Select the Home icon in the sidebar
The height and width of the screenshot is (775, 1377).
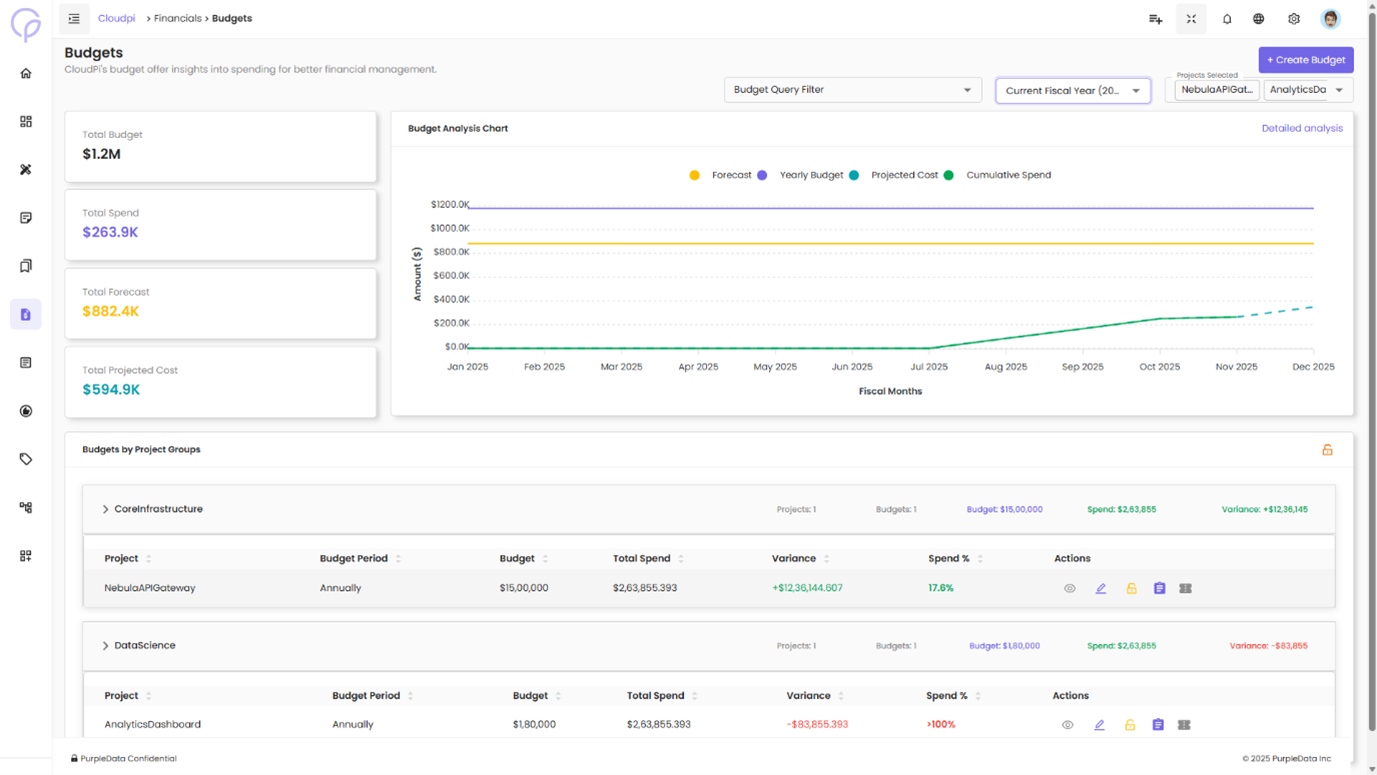(25, 72)
